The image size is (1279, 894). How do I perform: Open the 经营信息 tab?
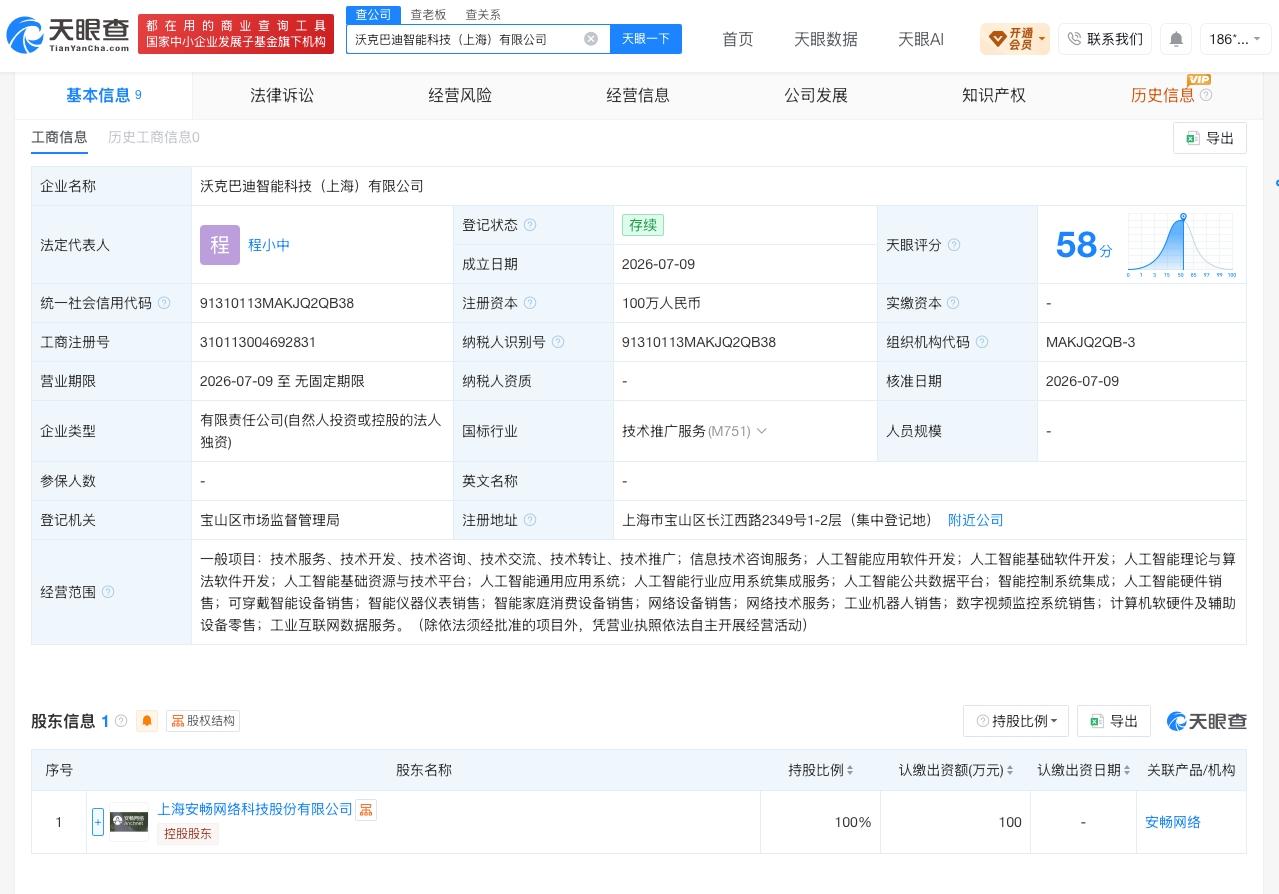coord(638,95)
